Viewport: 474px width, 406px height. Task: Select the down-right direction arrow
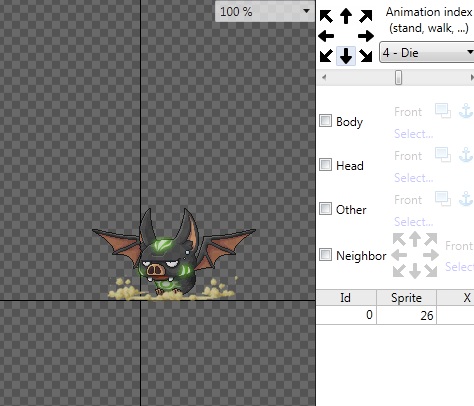366,56
